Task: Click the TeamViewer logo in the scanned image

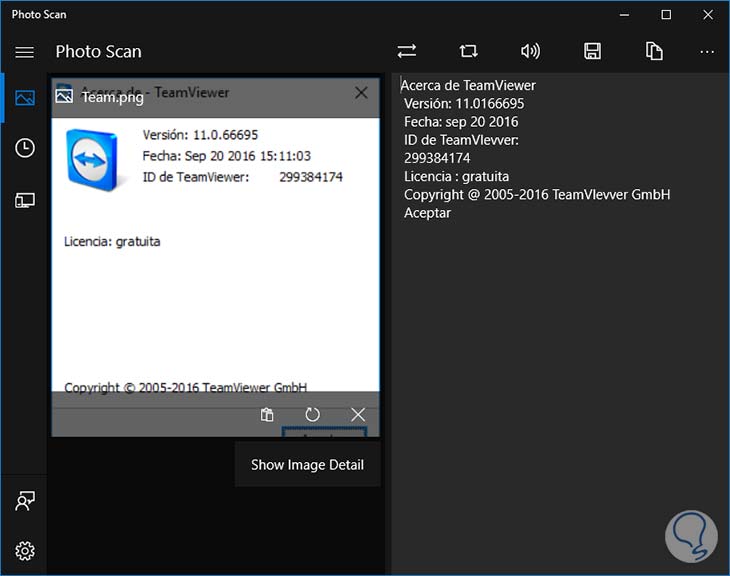Action: [x=92, y=160]
